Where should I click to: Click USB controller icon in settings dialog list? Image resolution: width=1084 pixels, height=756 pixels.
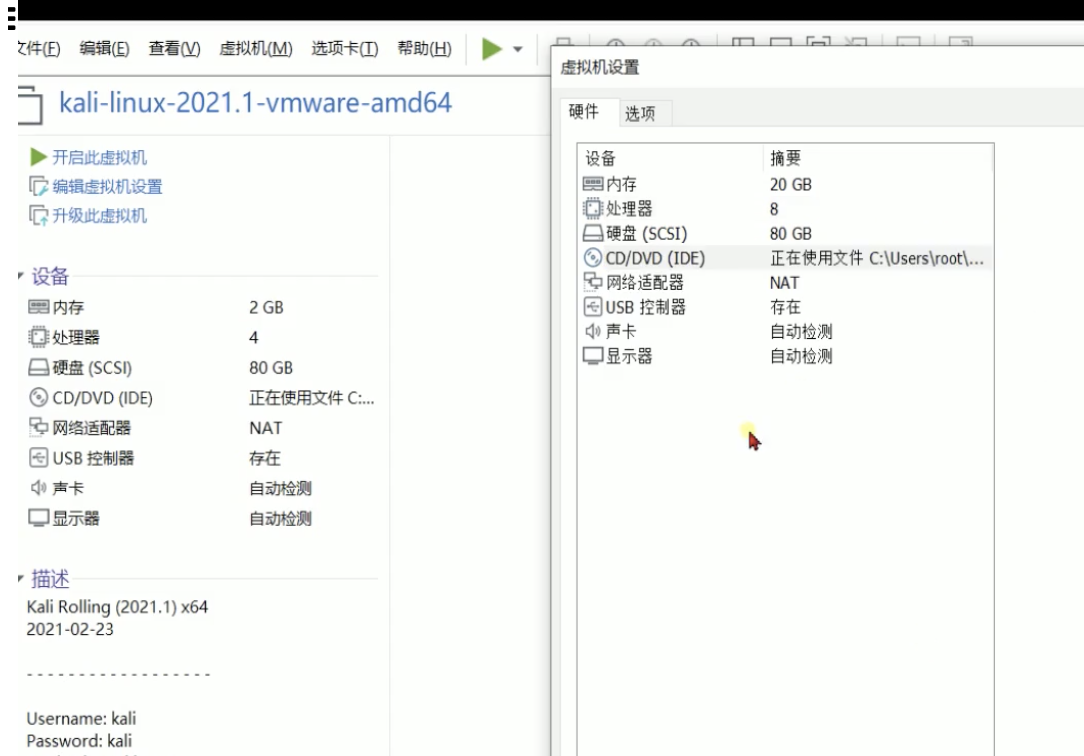592,307
